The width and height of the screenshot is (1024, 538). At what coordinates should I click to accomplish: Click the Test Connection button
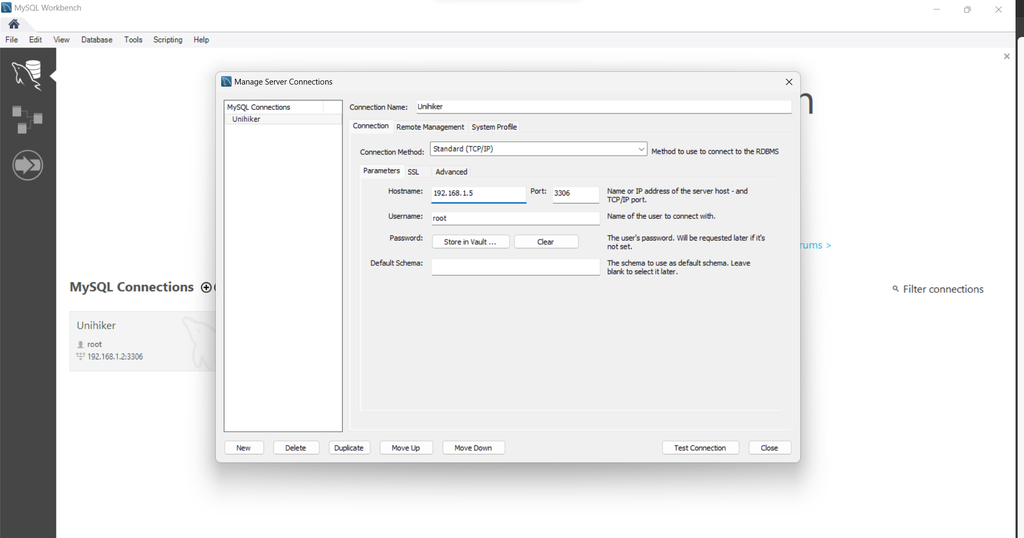(x=700, y=448)
